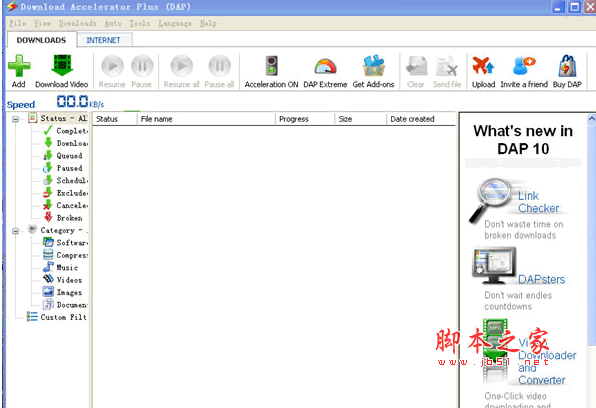596x408 pixels.
Task: Sort by the Size column header
Action: [360, 119]
